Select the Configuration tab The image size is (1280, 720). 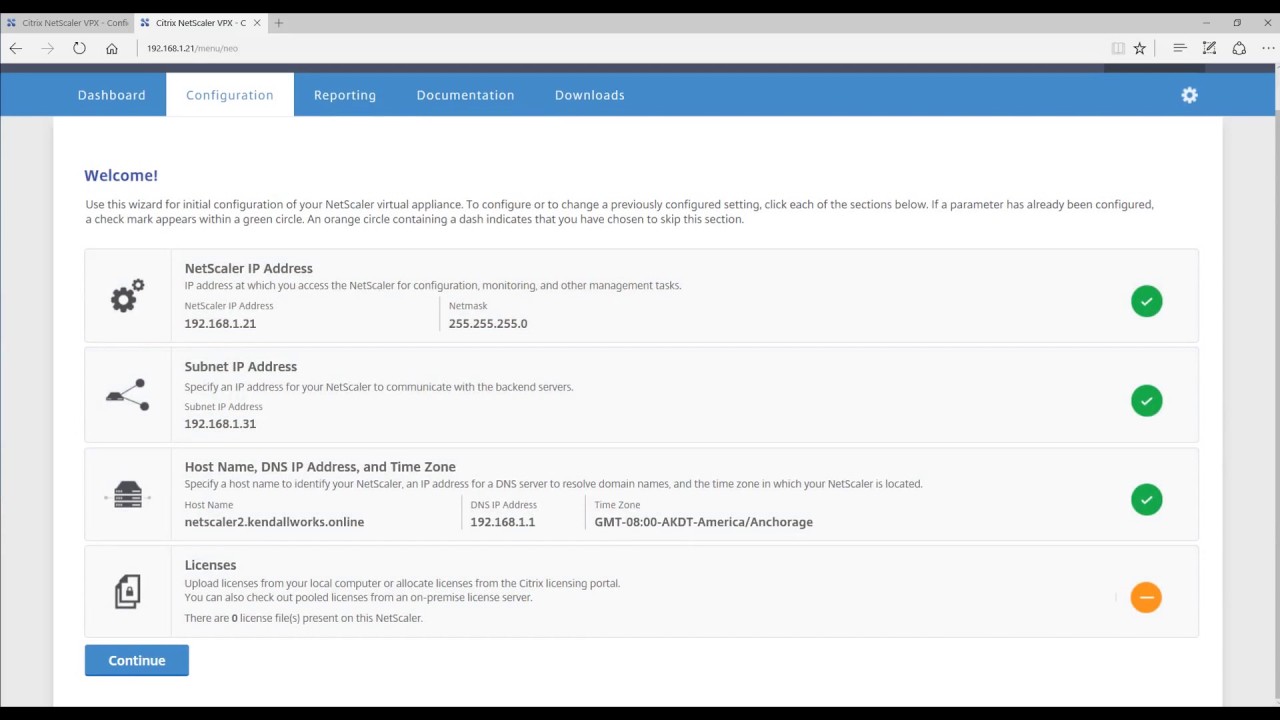(230, 95)
